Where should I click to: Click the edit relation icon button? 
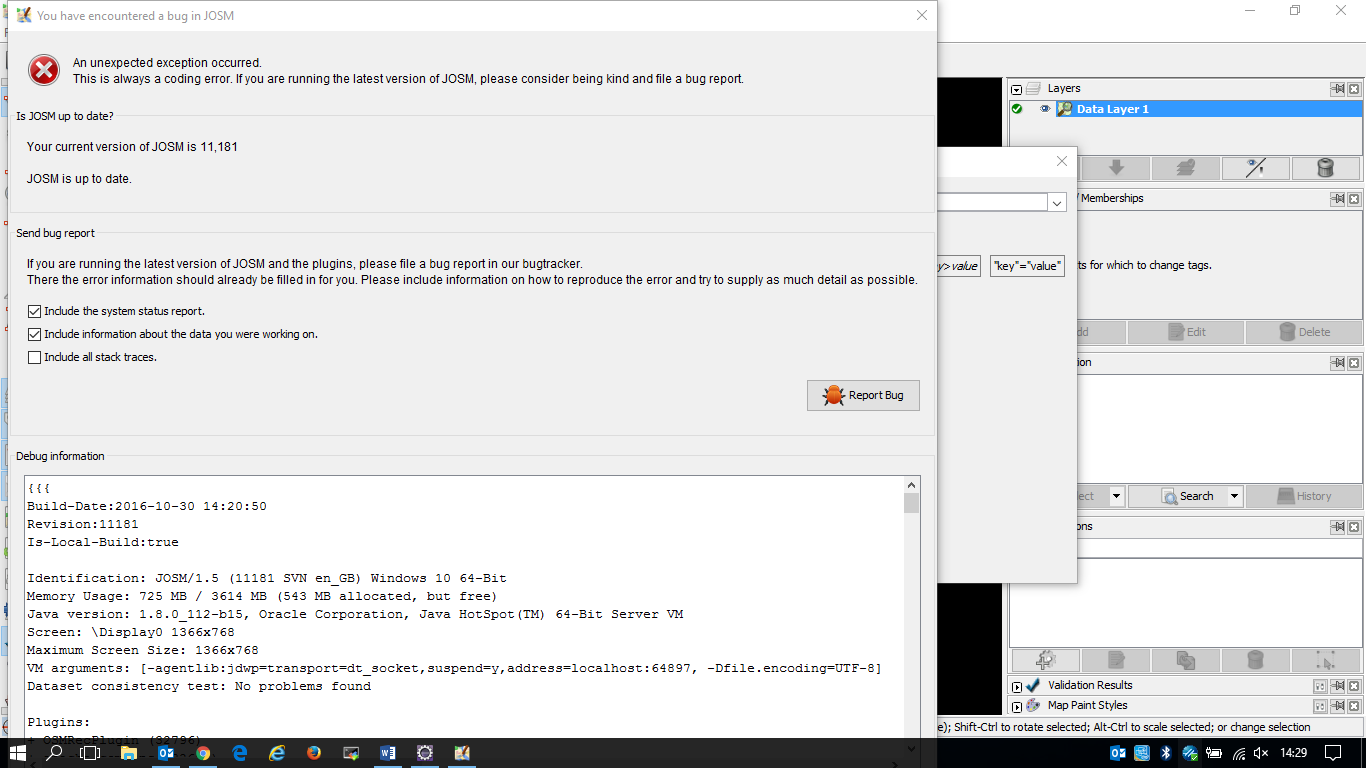(x=1116, y=660)
